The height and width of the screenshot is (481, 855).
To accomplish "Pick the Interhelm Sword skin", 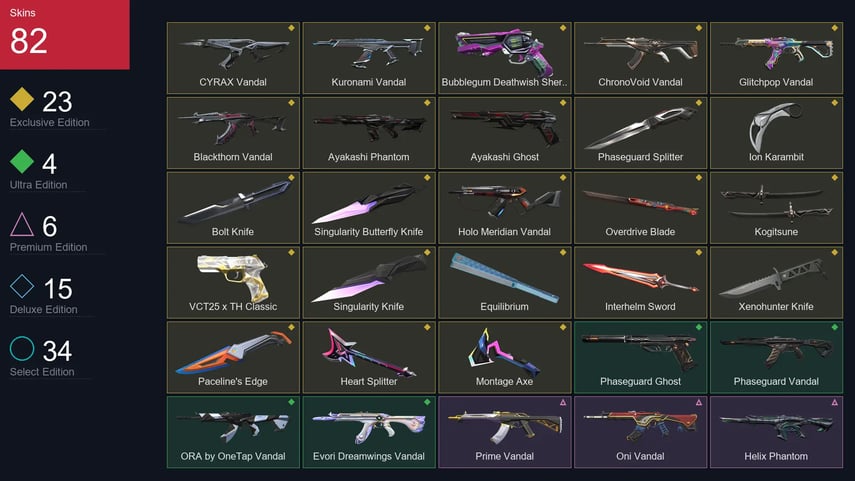I will 640,282.
